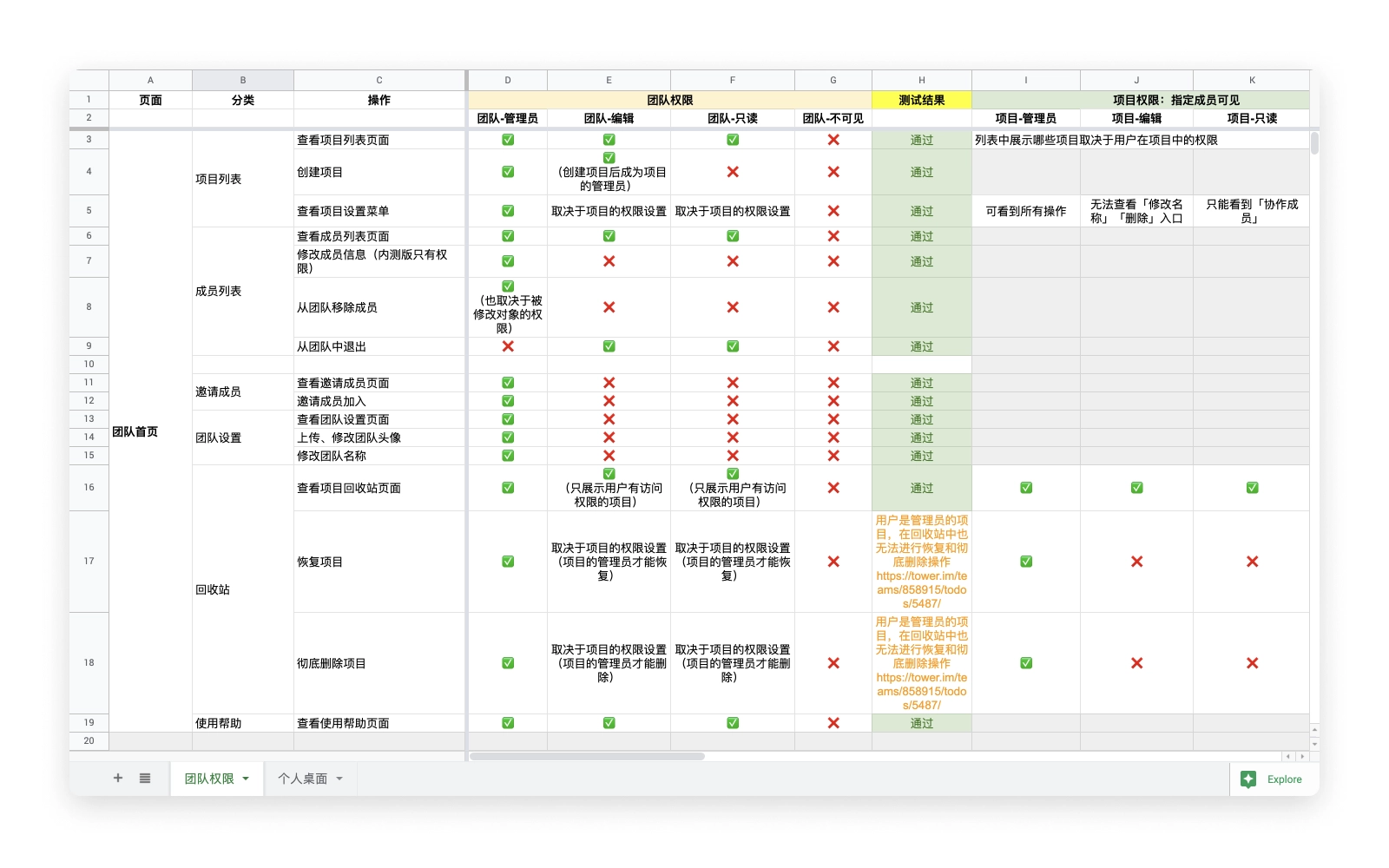Screen dimensions: 1389x868
Task: Switch to the 个人桌面 sheet tab
Action: 302,779
